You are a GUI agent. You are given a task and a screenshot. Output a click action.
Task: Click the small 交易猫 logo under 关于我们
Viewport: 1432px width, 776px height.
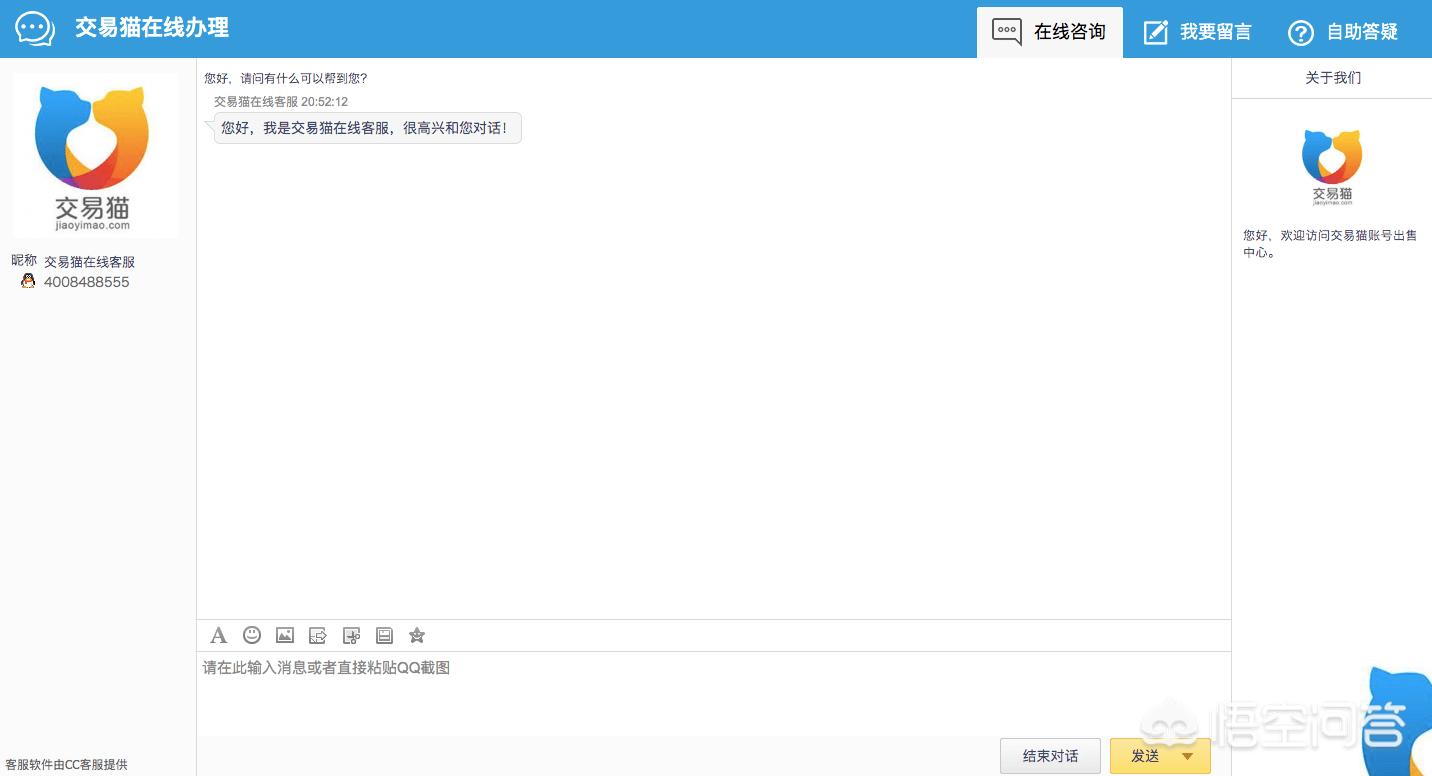1332,167
